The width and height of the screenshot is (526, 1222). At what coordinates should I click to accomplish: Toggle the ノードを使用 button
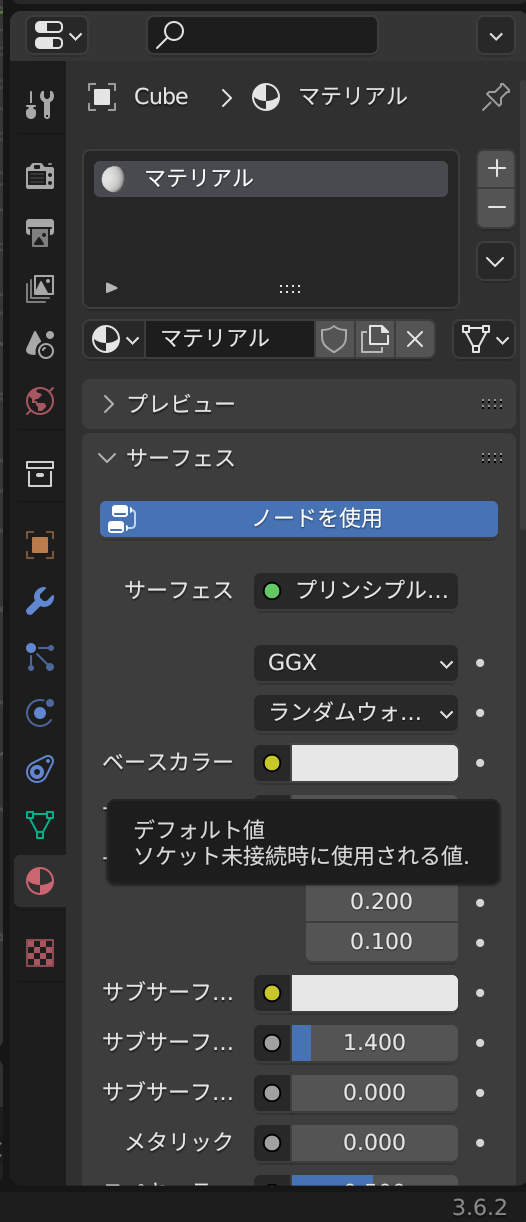299,519
